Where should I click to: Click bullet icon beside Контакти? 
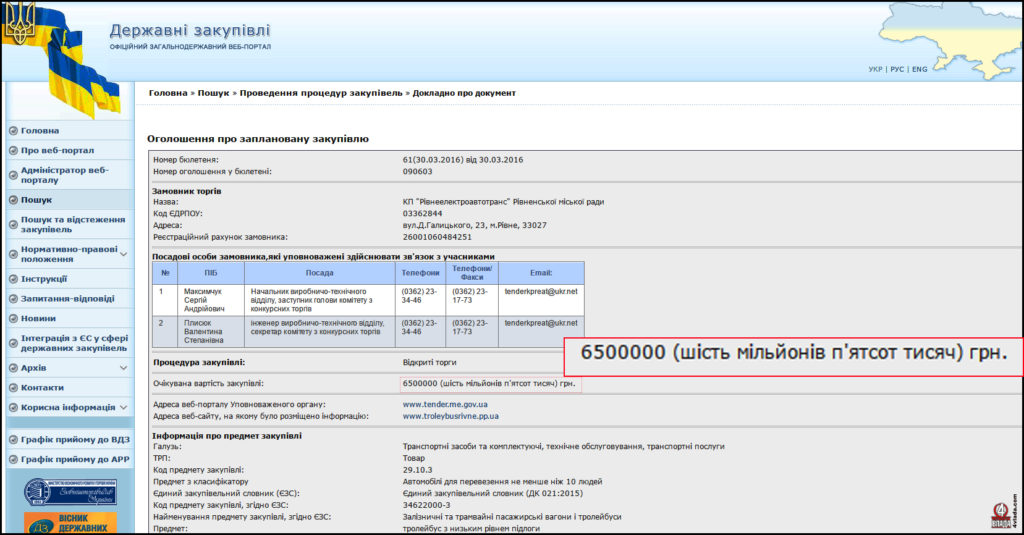13,388
